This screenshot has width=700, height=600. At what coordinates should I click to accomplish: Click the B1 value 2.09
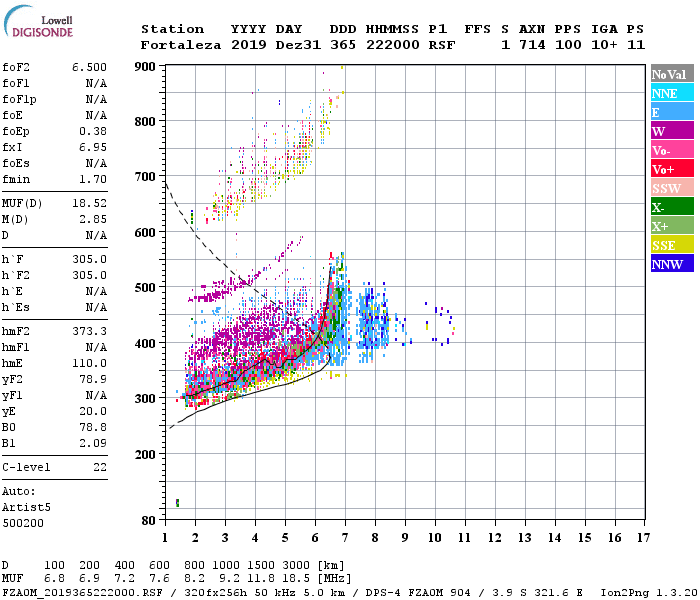[93, 443]
